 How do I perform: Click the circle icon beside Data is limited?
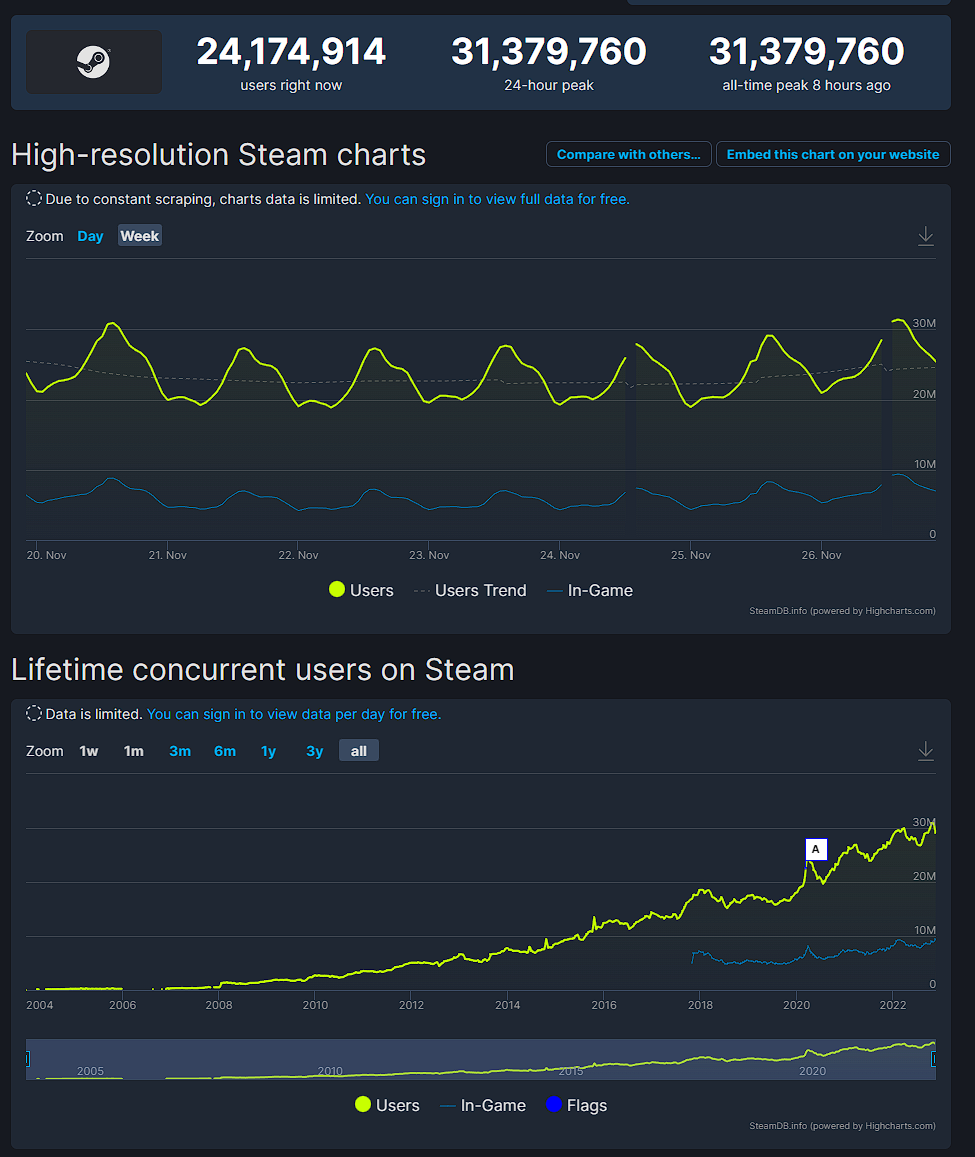coord(34,714)
